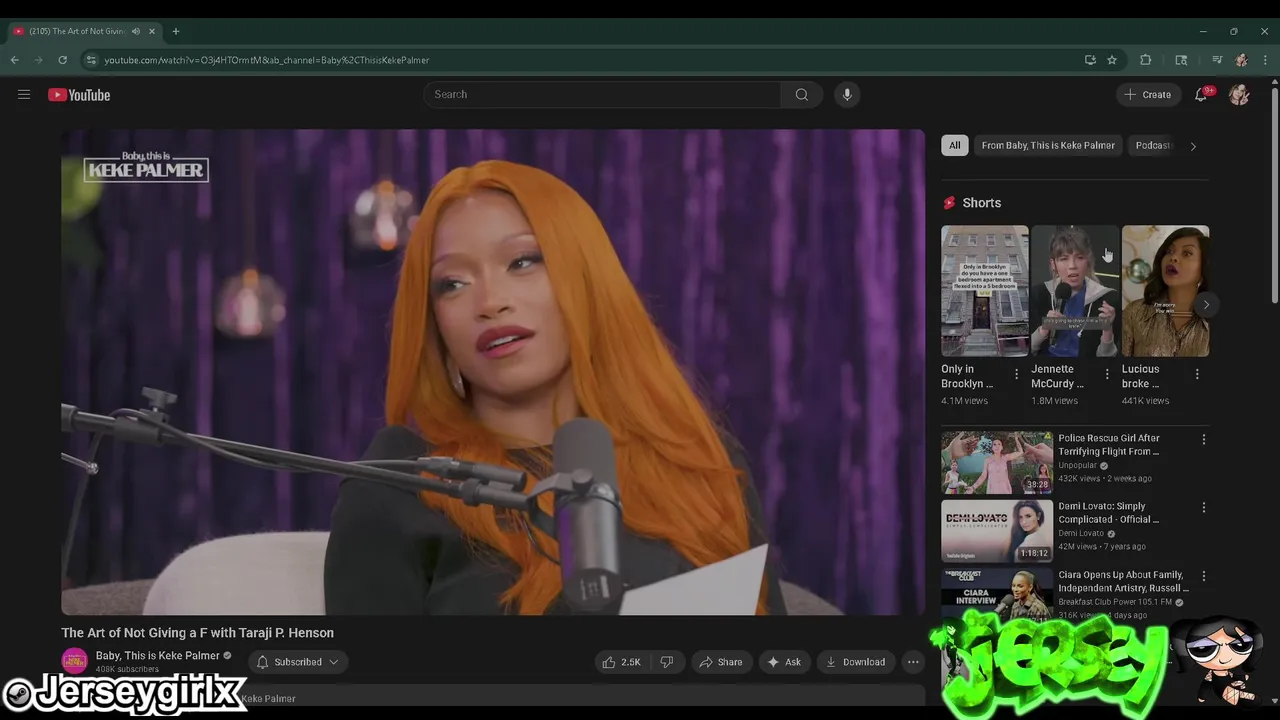1280x720 pixels.
Task: Click the video player area
Action: click(x=493, y=372)
